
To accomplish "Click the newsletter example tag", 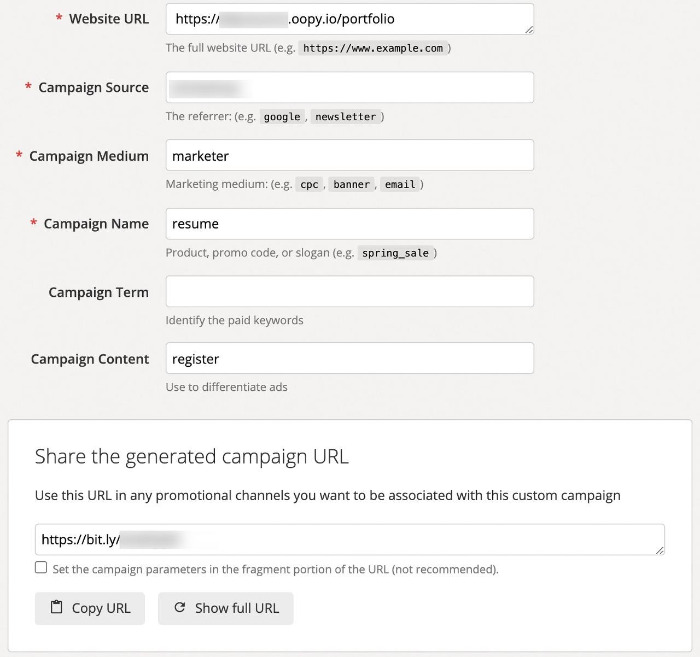I will tap(345, 117).
